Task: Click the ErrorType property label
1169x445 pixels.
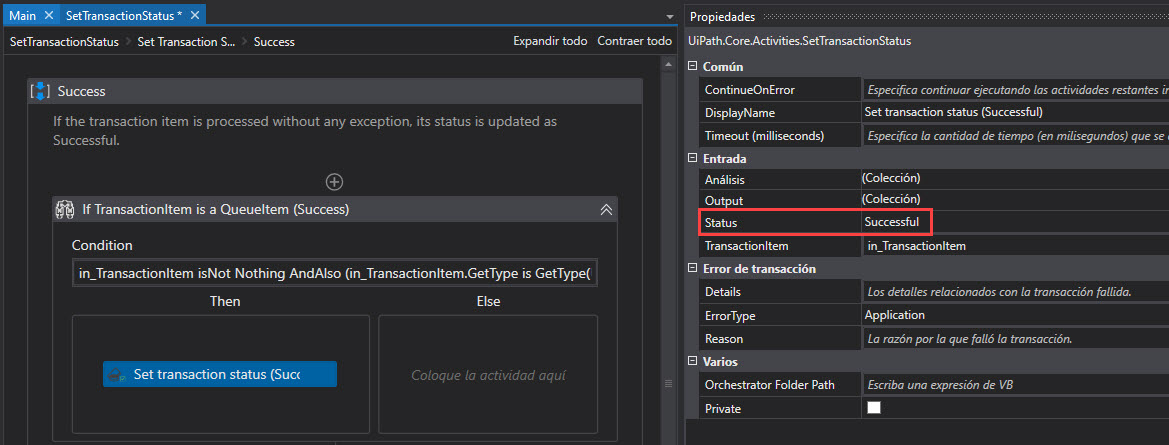Action: pyautogui.click(x=730, y=316)
